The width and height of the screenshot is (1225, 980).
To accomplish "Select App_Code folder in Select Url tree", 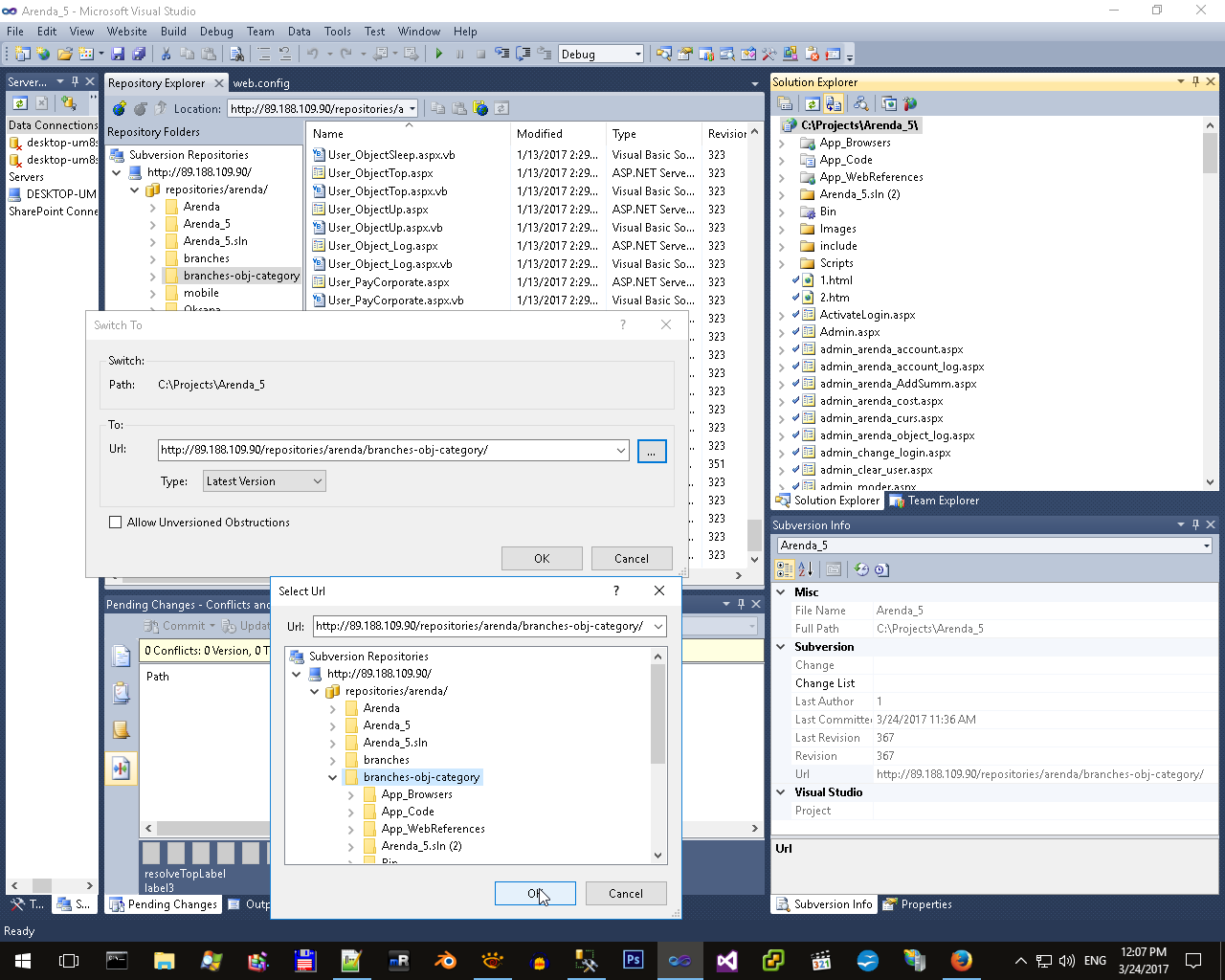I will coord(408,812).
